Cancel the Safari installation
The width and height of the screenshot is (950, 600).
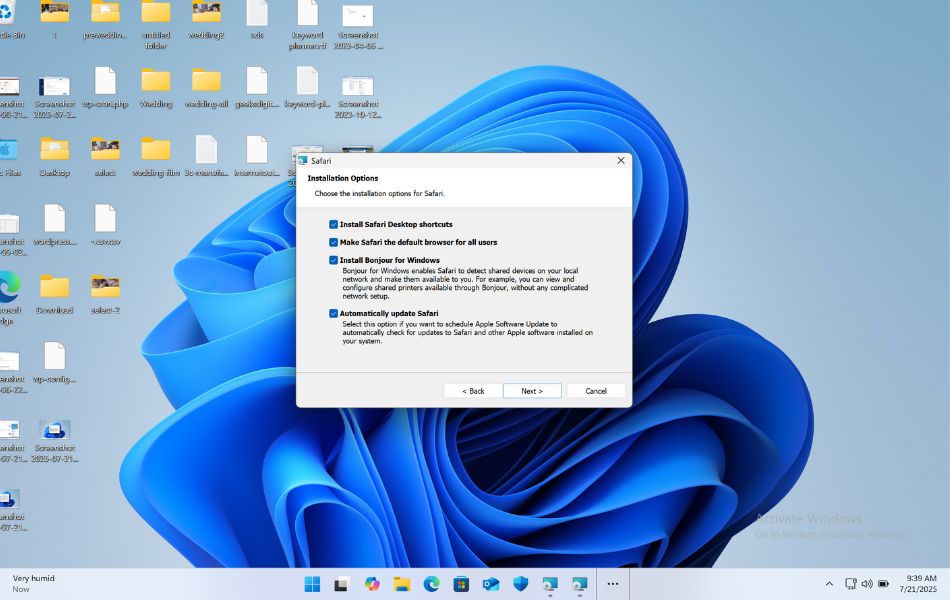[x=595, y=390]
